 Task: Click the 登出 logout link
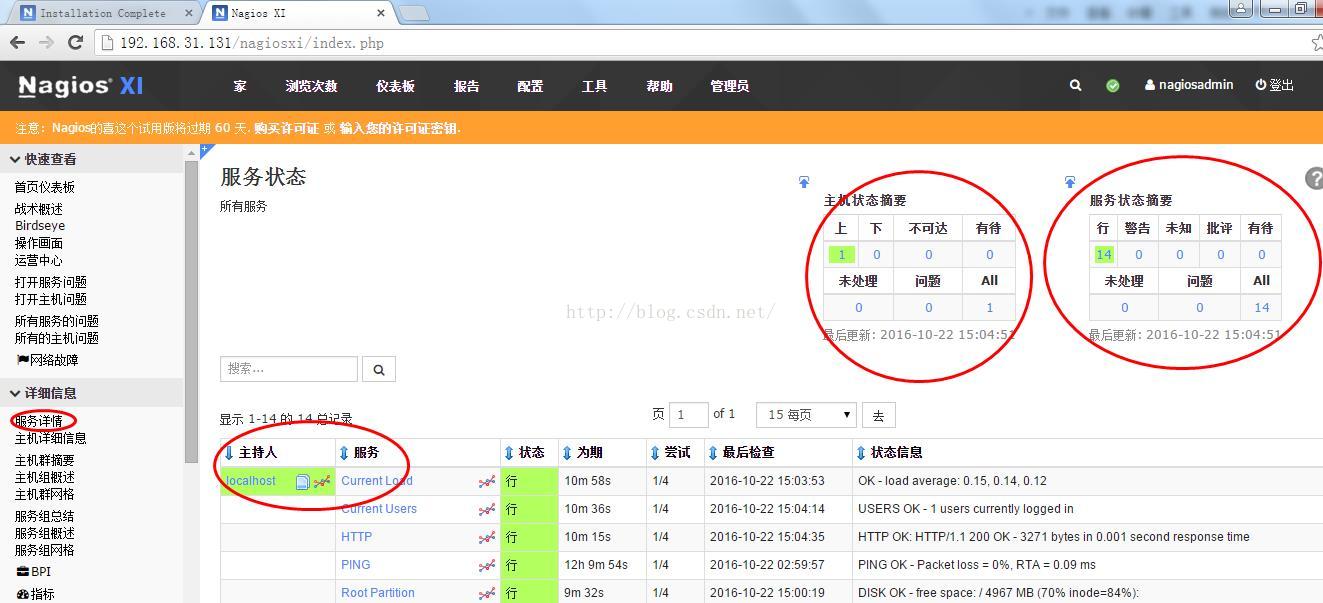click(1275, 85)
